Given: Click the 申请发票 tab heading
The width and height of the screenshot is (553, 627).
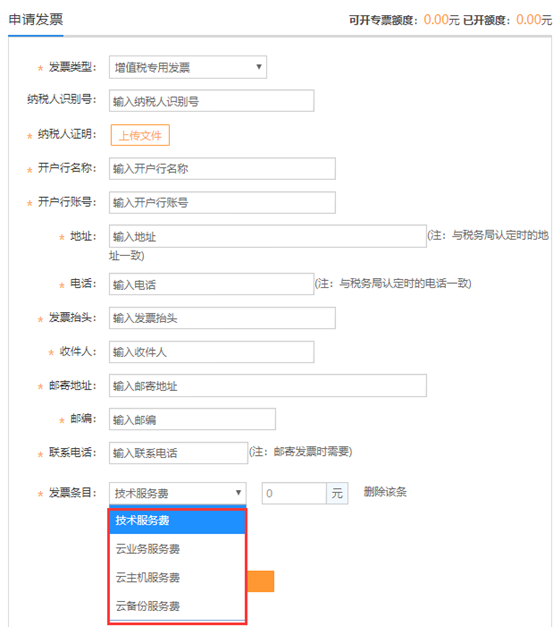Looking at the screenshot, I should click(36, 19).
